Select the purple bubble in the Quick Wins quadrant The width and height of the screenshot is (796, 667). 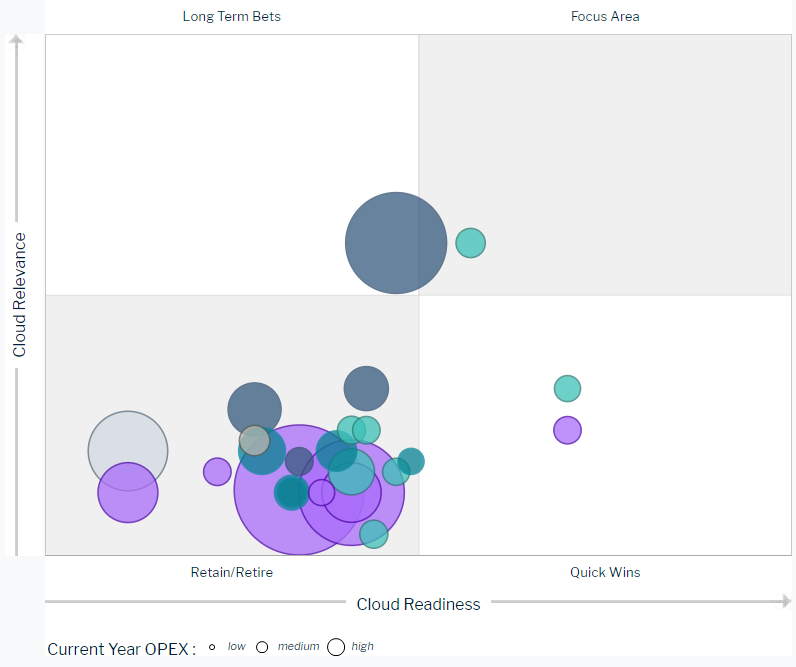567,430
